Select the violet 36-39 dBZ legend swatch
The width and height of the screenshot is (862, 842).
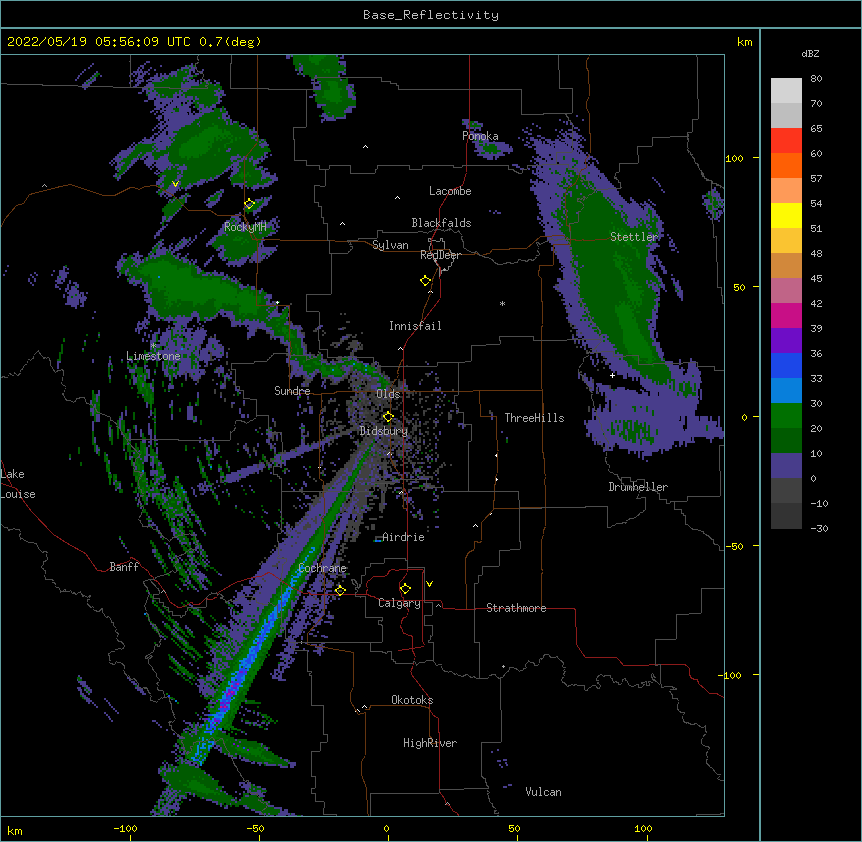tap(786, 341)
